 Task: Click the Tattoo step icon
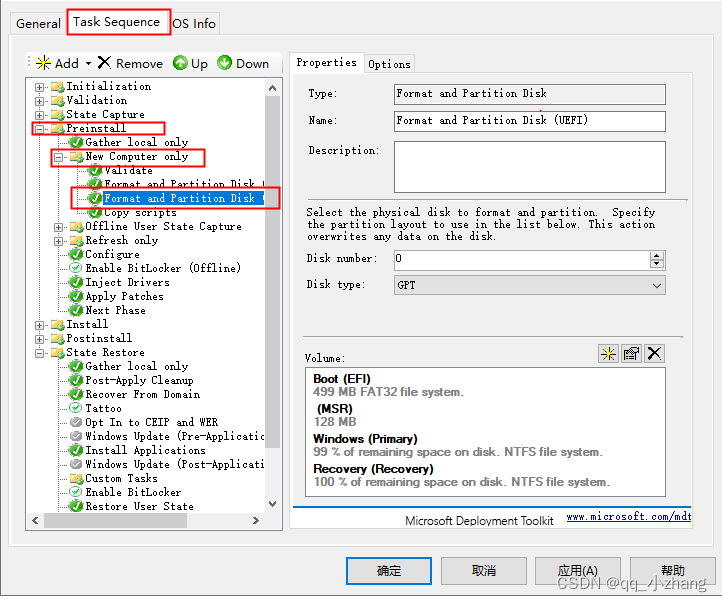coord(76,408)
